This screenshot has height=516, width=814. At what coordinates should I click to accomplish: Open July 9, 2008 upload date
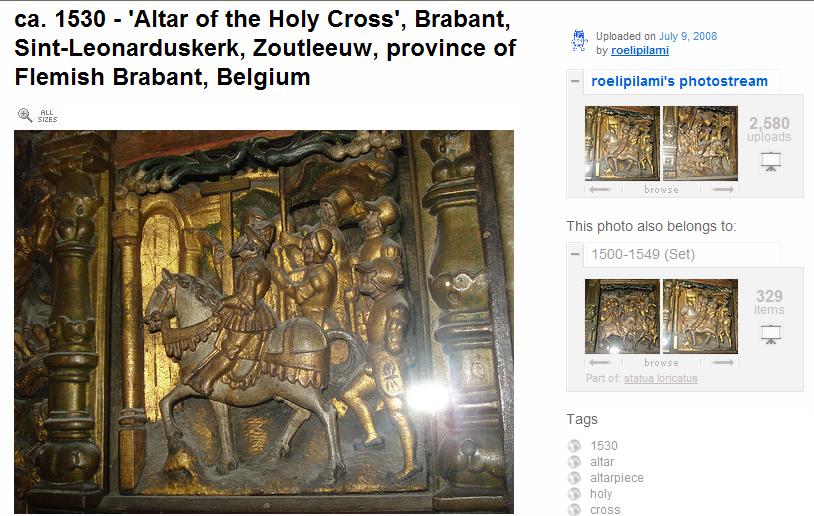click(x=688, y=36)
